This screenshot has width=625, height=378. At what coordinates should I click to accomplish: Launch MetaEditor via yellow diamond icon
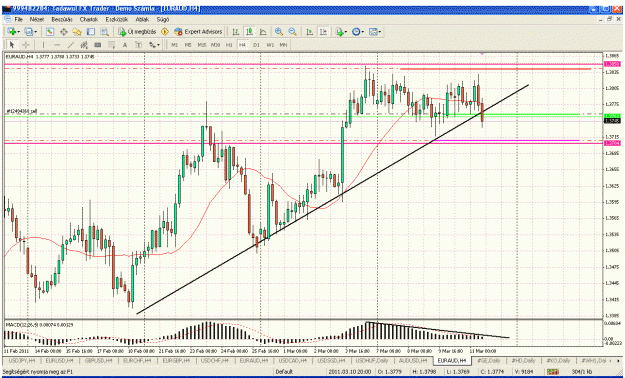click(x=165, y=32)
